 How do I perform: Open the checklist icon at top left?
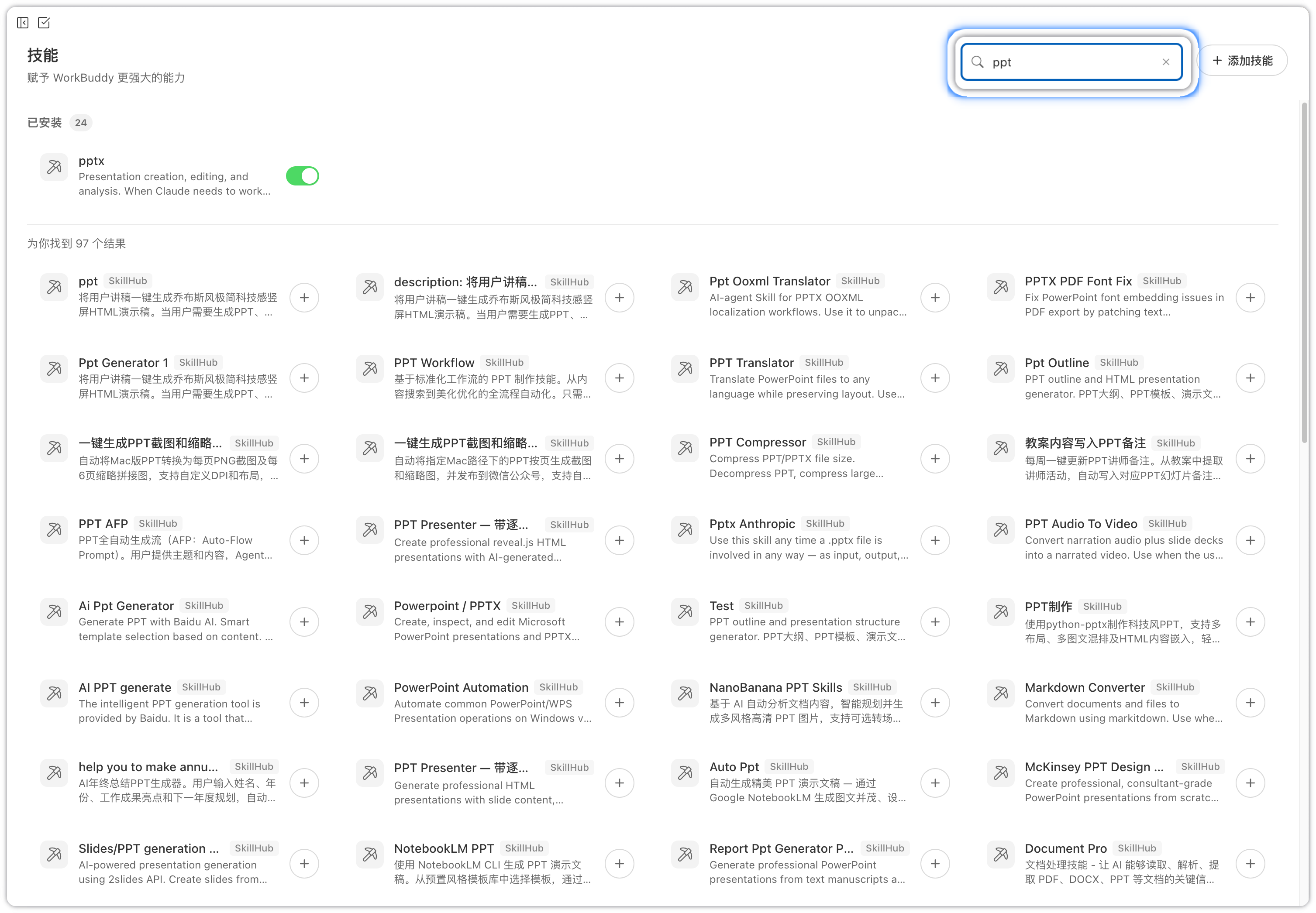coord(44,23)
